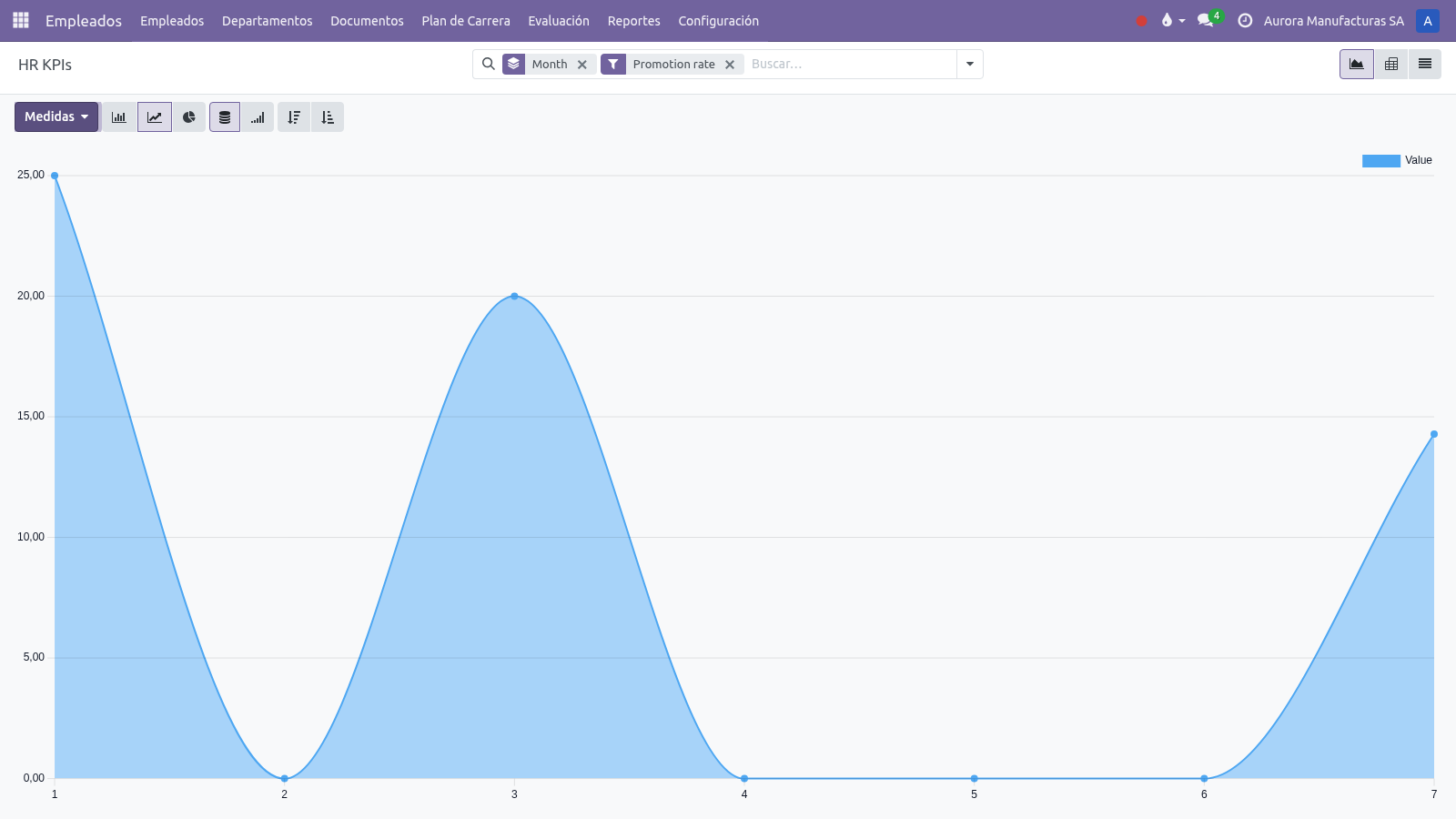Click the Promotion rate funnel icon
The width and height of the screenshot is (1456, 819).
pos(613,64)
